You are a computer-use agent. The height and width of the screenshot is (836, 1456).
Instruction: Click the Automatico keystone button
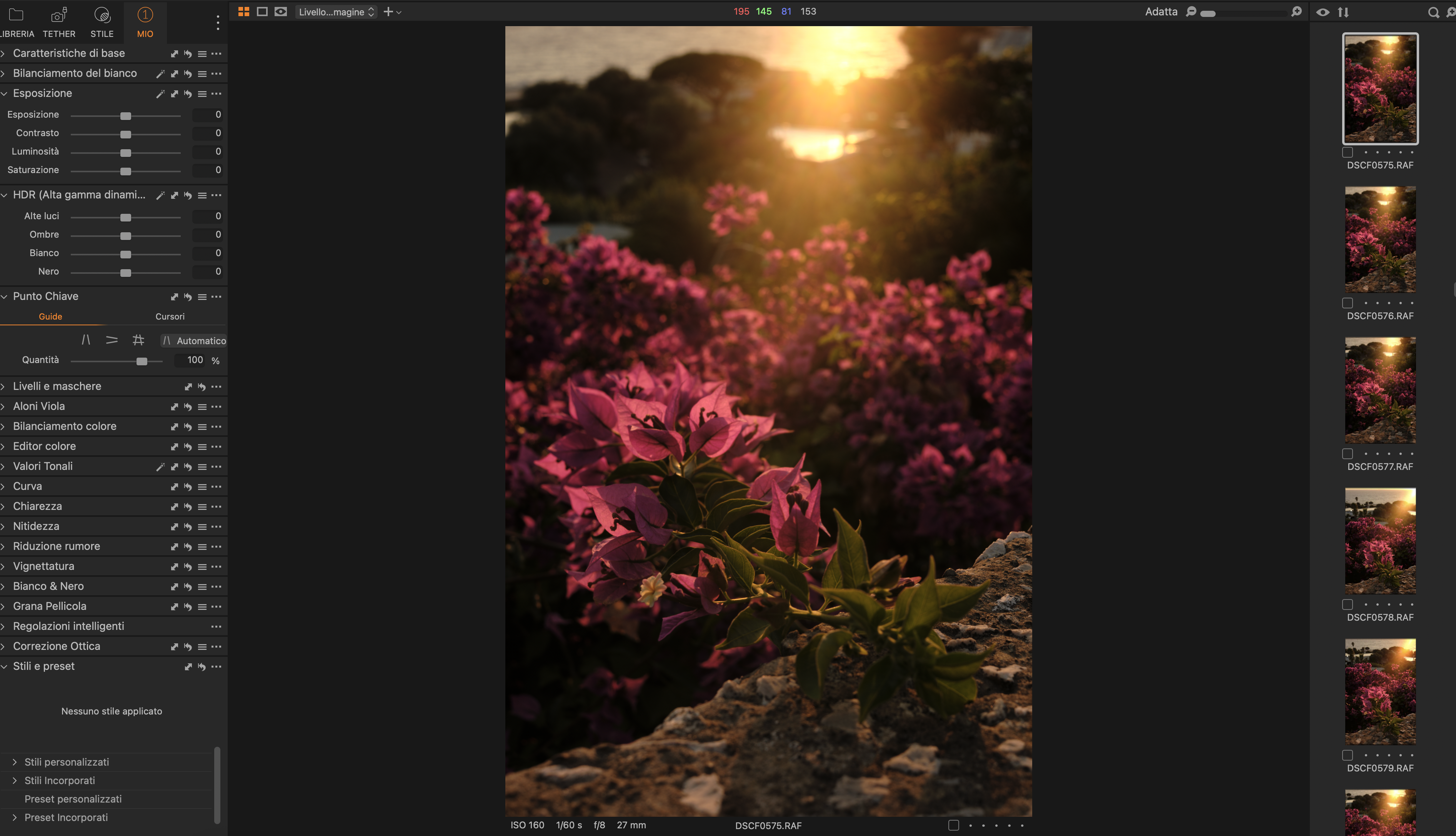194,340
